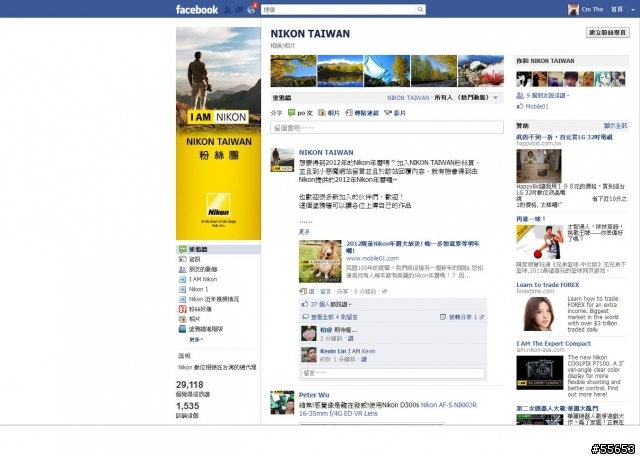Viewport: 640px width, 457px height.
Task: Open the messages icon in top bar
Action: (x=239, y=10)
